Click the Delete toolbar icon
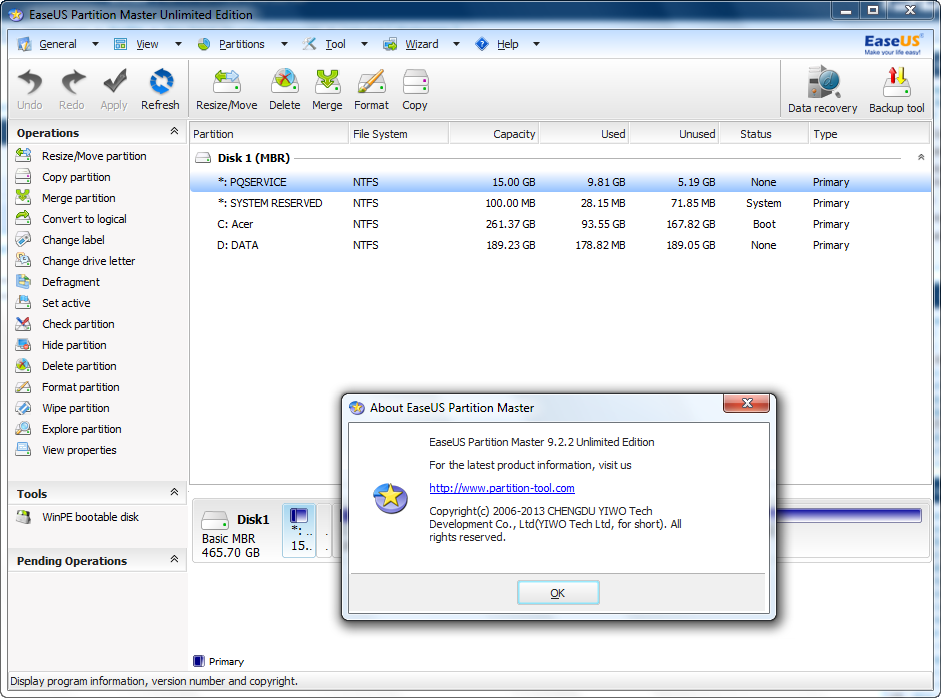 tap(284, 89)
